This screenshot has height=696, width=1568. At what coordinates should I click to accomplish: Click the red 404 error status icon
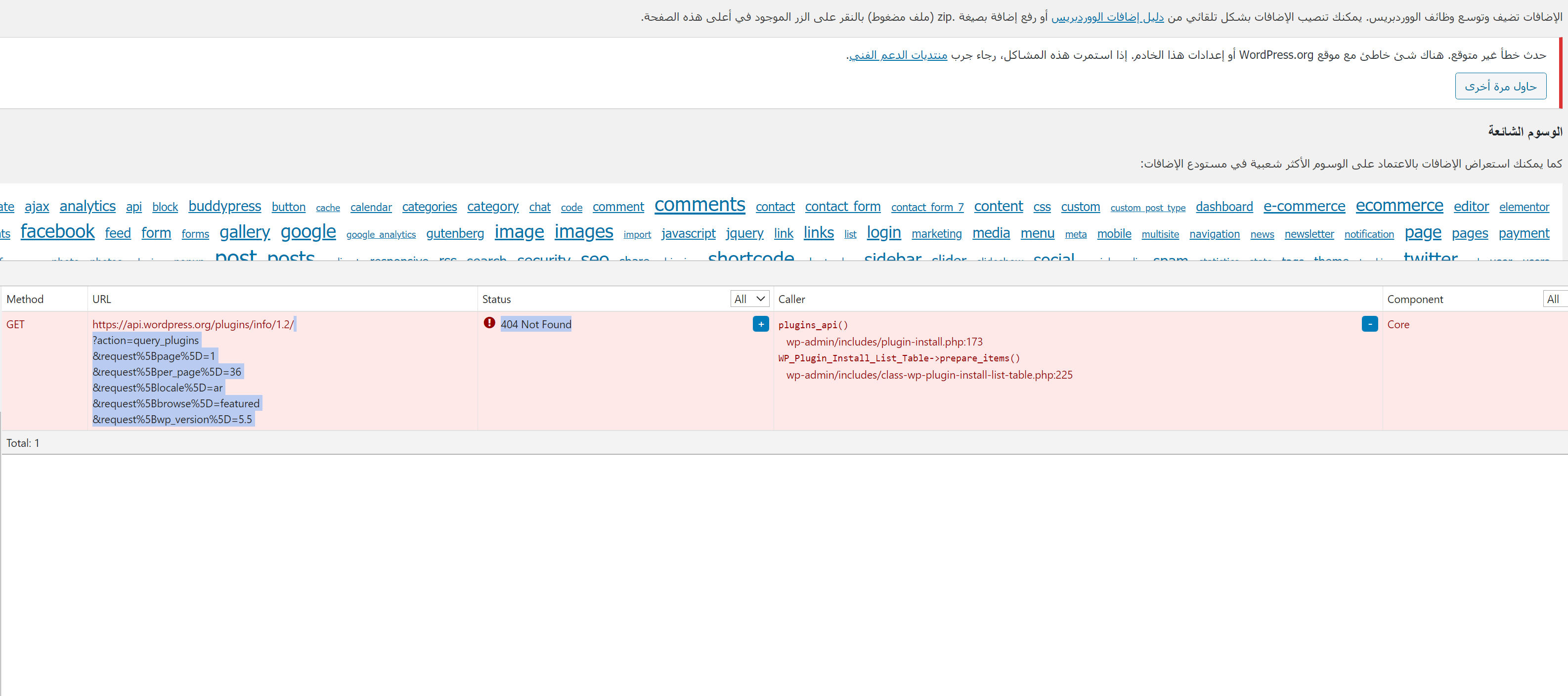[x=489, y=323]
